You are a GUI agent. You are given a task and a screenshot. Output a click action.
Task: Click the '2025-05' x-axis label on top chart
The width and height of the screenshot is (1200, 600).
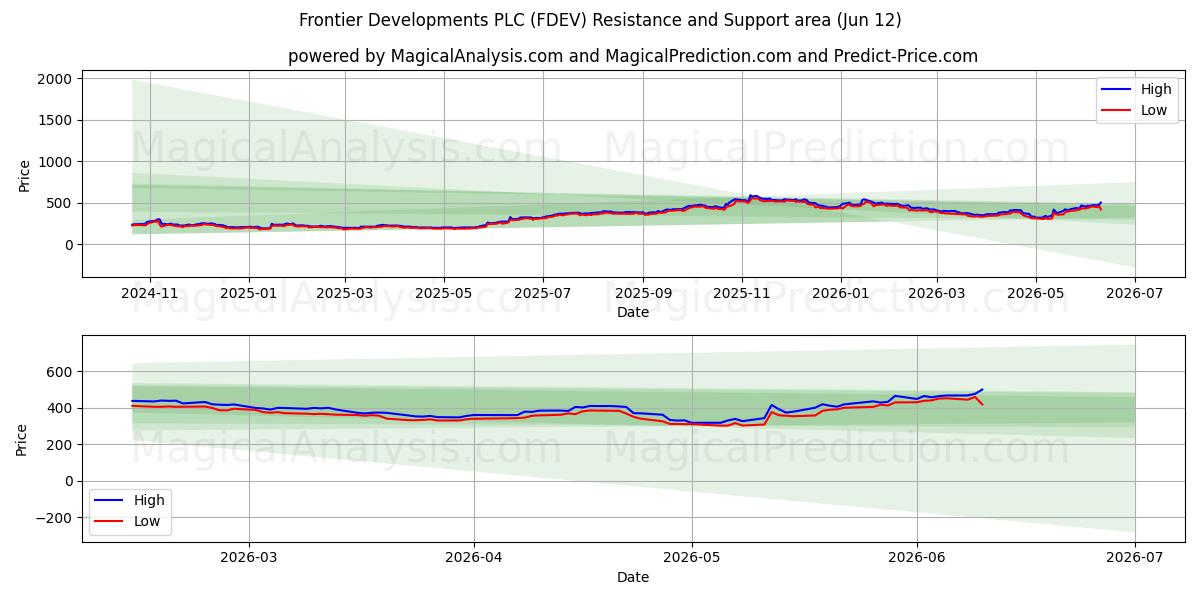point(444,293)
